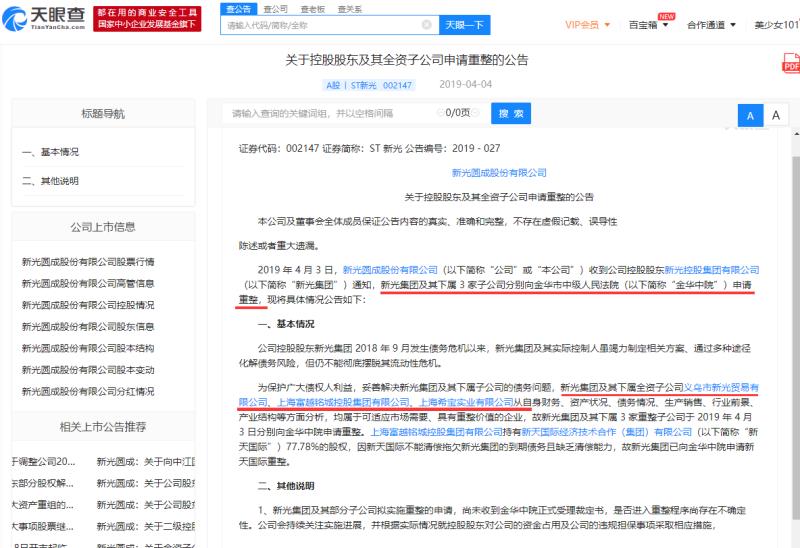The image size is (800, 548).
Task: Open 新光圆成股份有限公司控股情况 link
Action: 88,305
